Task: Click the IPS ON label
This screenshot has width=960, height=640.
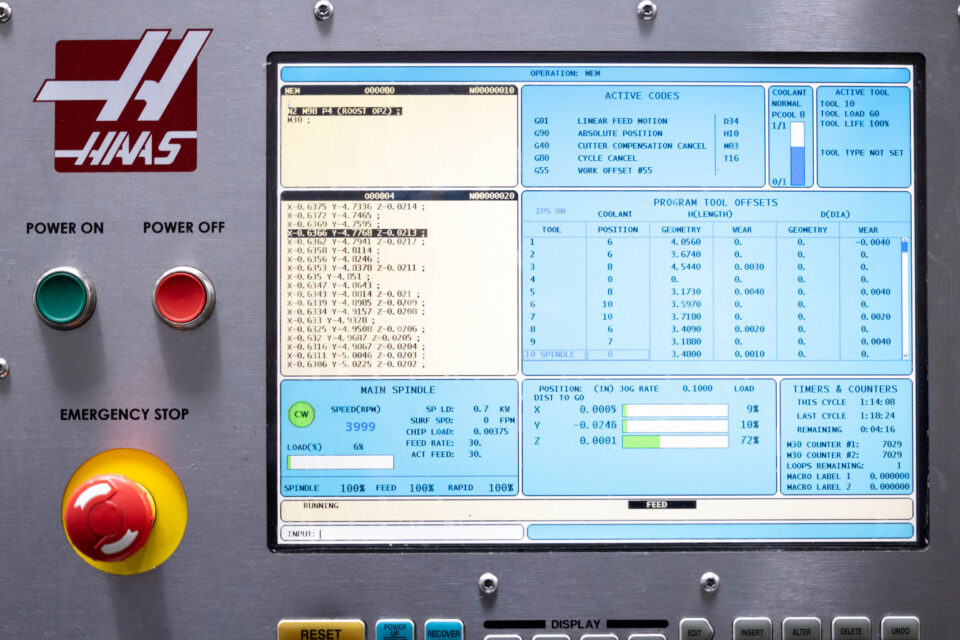Action: [550, 211]
